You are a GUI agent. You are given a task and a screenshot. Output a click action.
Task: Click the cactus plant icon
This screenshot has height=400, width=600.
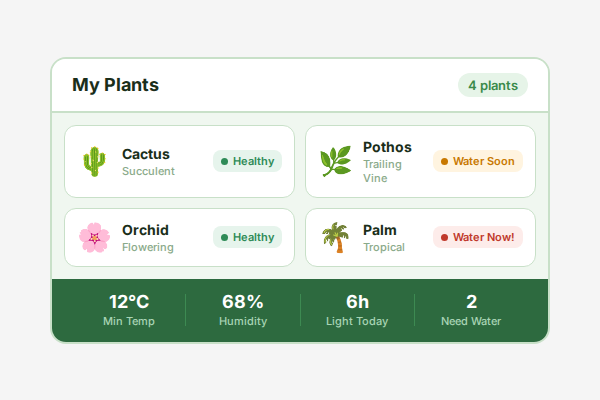[94, 161]
